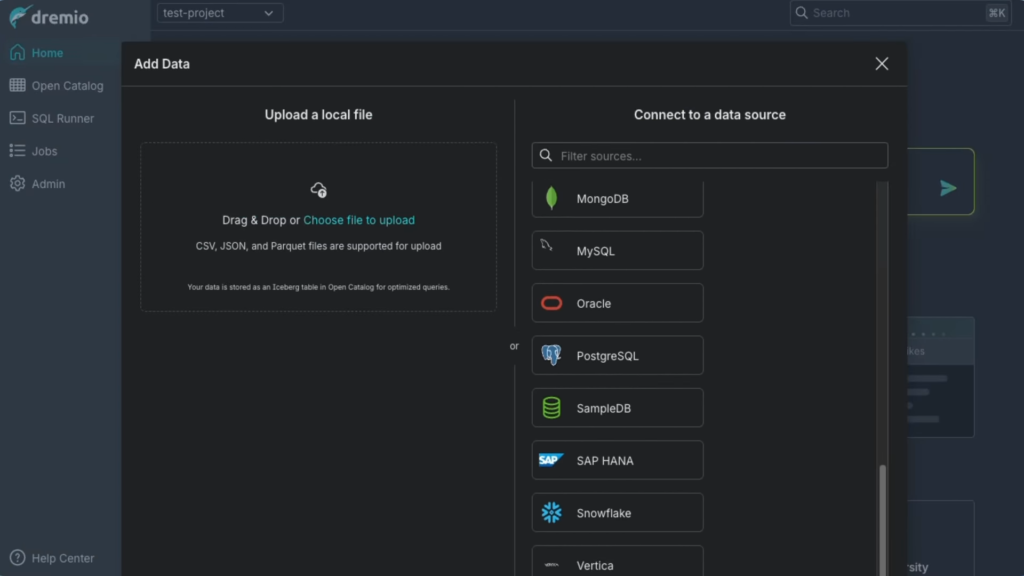This screenshot has width=1024, height=576.
Task: Open the Jobs page
Action: coord(33,151)
